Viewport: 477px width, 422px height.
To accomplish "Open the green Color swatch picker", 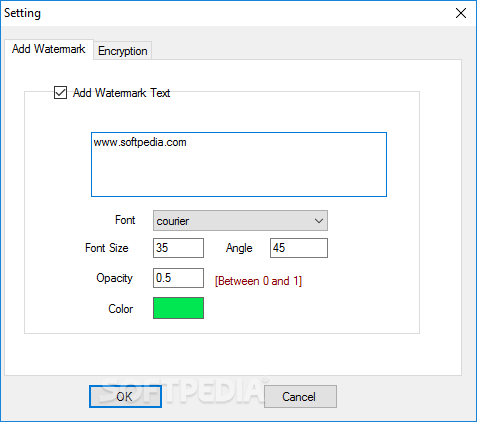I will pos(178,308).
